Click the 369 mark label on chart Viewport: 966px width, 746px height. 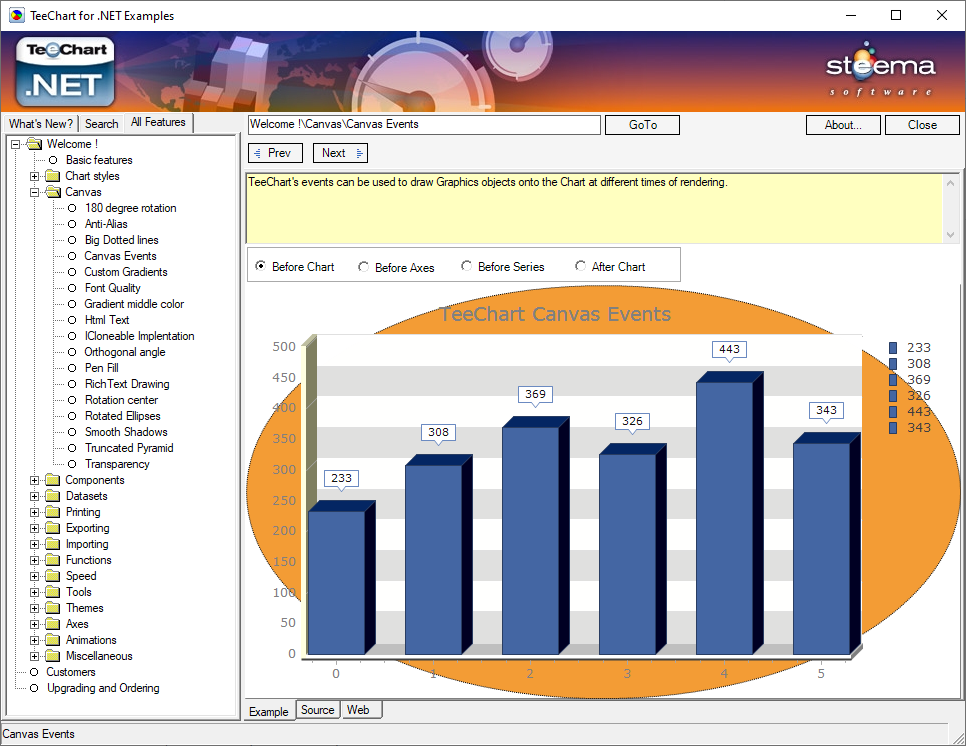535,394
